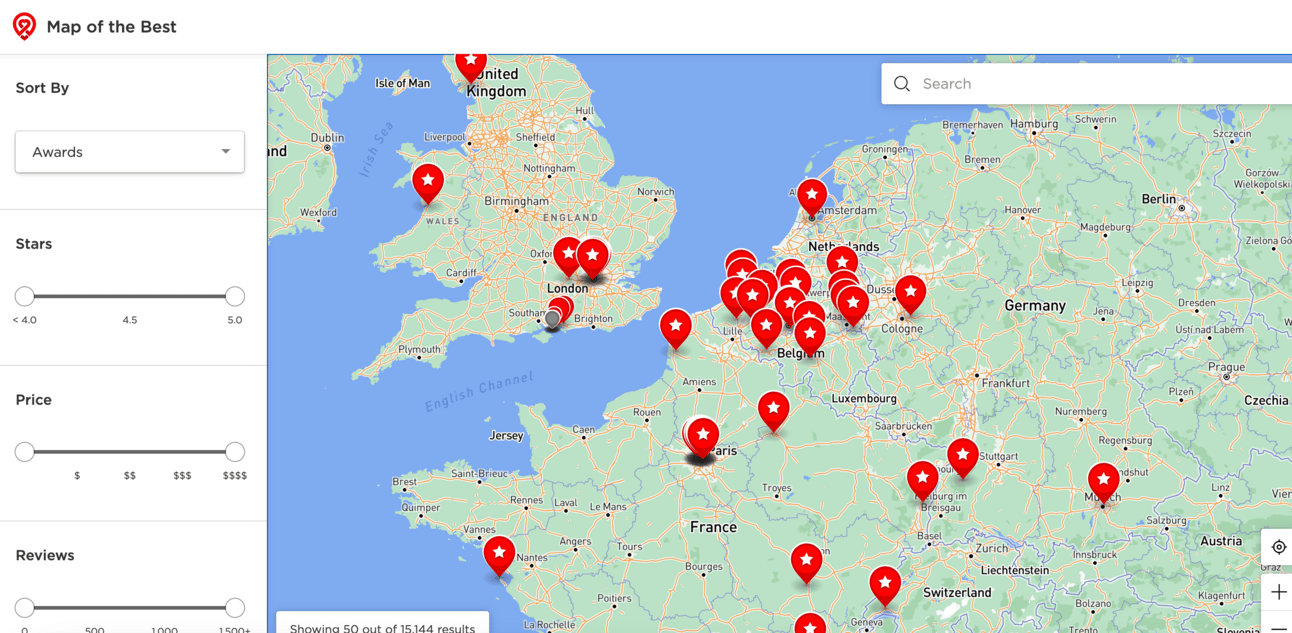
Task: Click the Showing 50 out of 15,144 results text
Action: pos(382,628)
